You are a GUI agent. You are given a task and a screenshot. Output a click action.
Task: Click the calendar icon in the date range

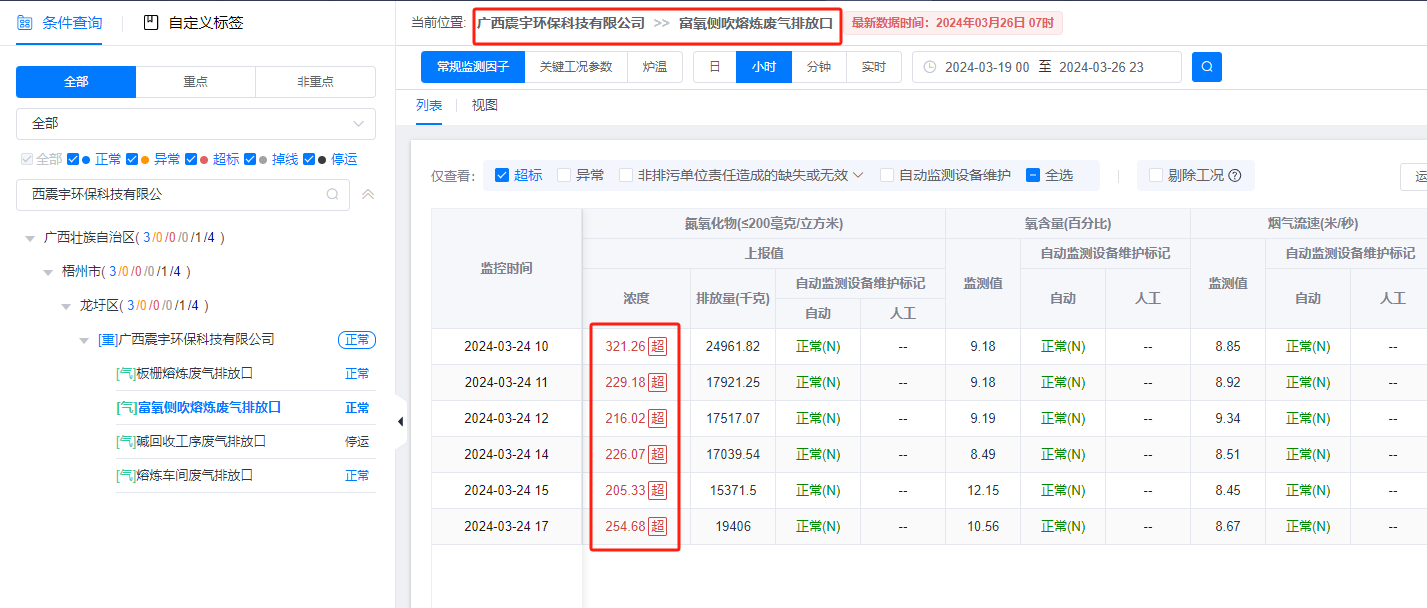click(930, 67)
